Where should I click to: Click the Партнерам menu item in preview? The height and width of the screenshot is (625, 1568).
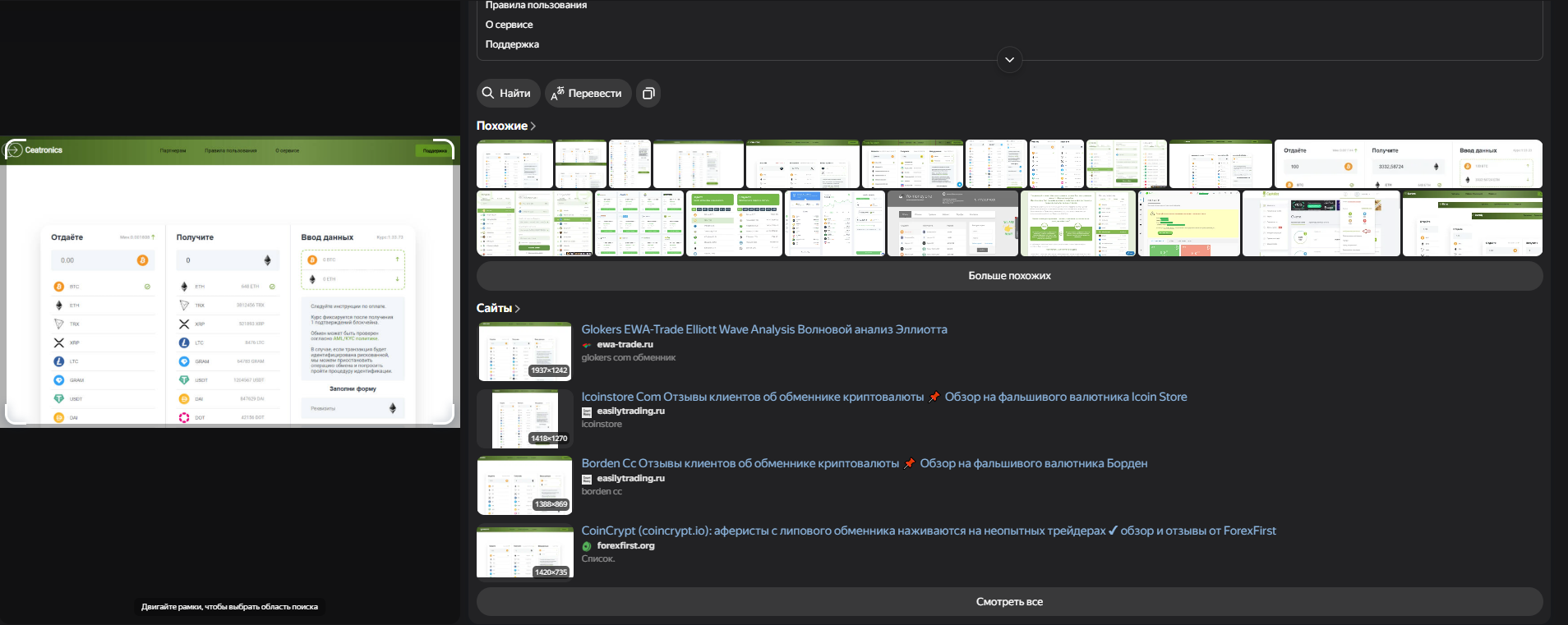point(173,150)
